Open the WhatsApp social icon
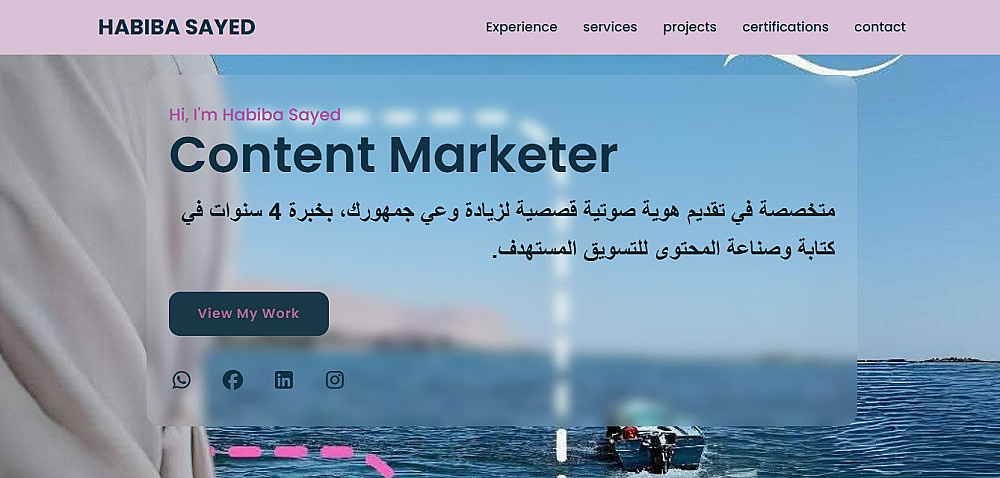Image resolution: width=1000 pixels, height=478 pixels. (182, 380)
